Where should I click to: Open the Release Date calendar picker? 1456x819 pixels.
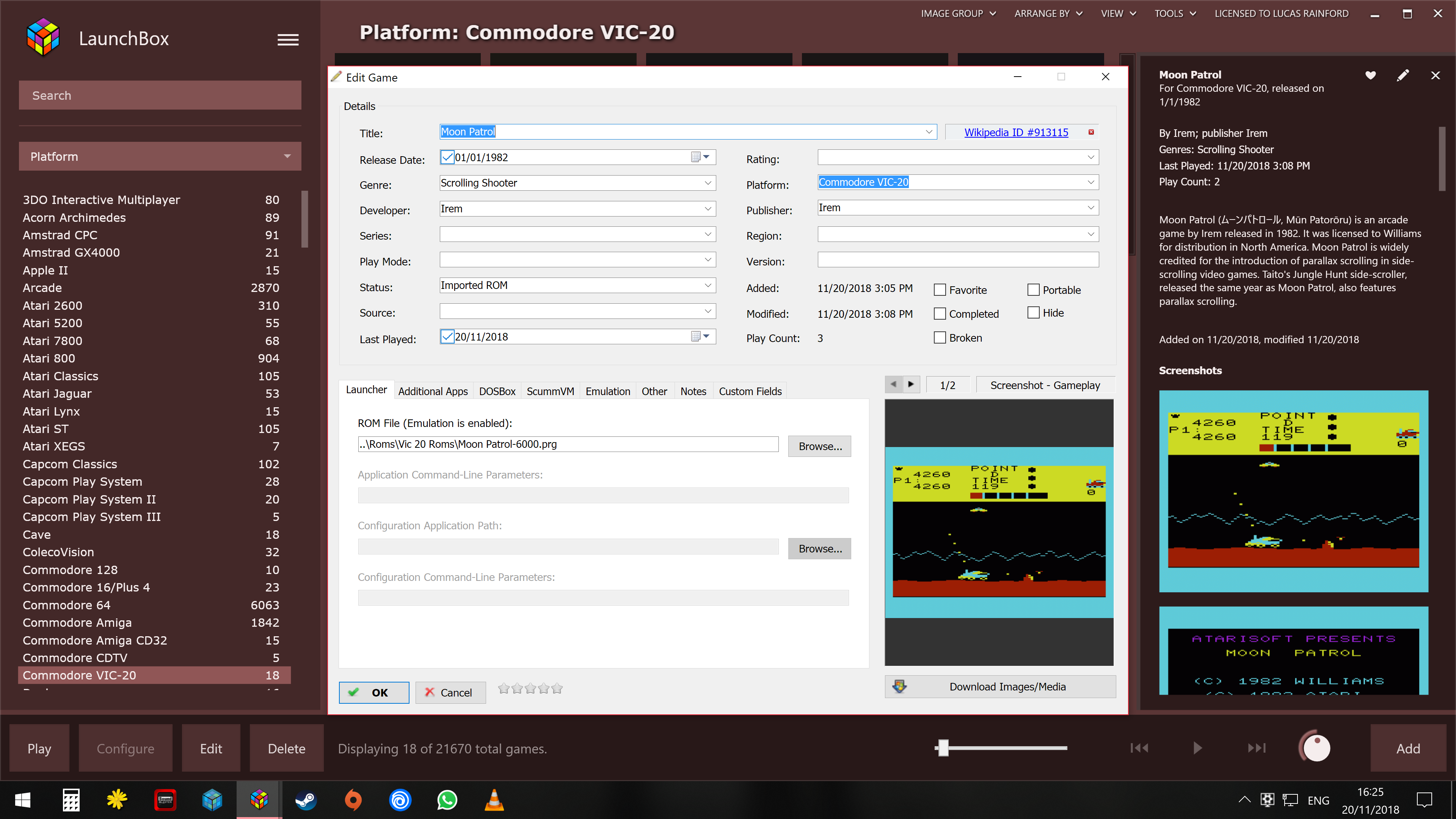700,157
